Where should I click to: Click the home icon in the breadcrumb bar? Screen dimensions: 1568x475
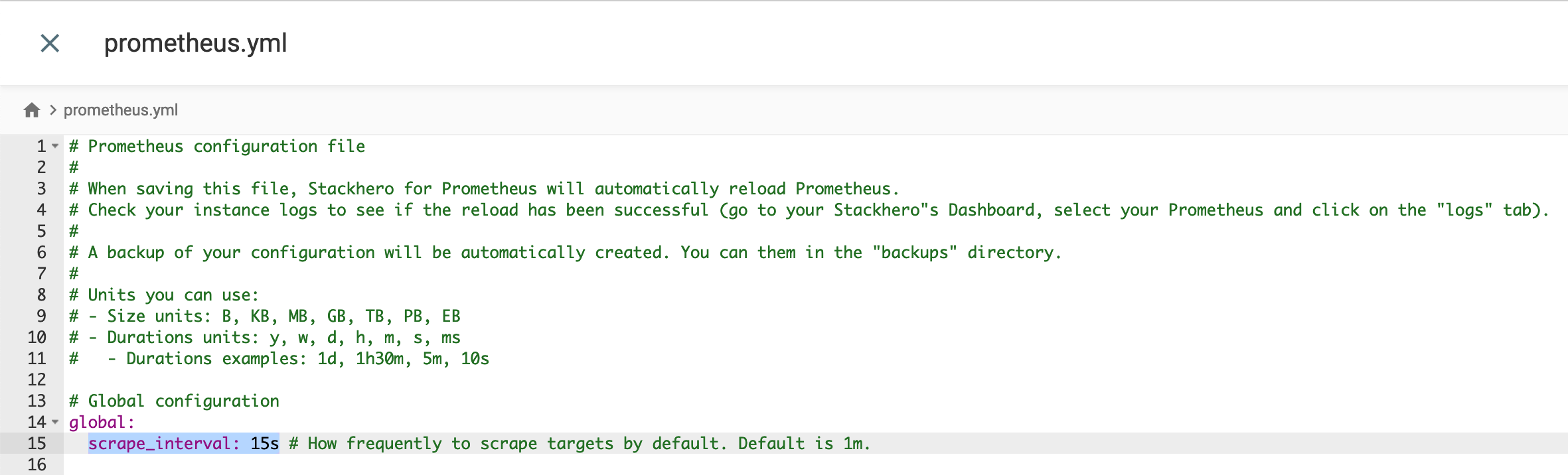point(31,109)
